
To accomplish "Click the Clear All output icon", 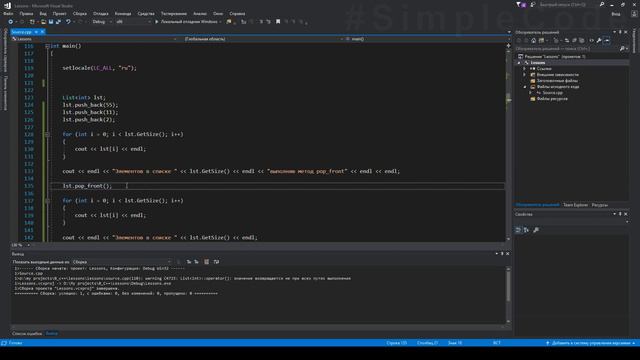I will click(x=207, y=262).
